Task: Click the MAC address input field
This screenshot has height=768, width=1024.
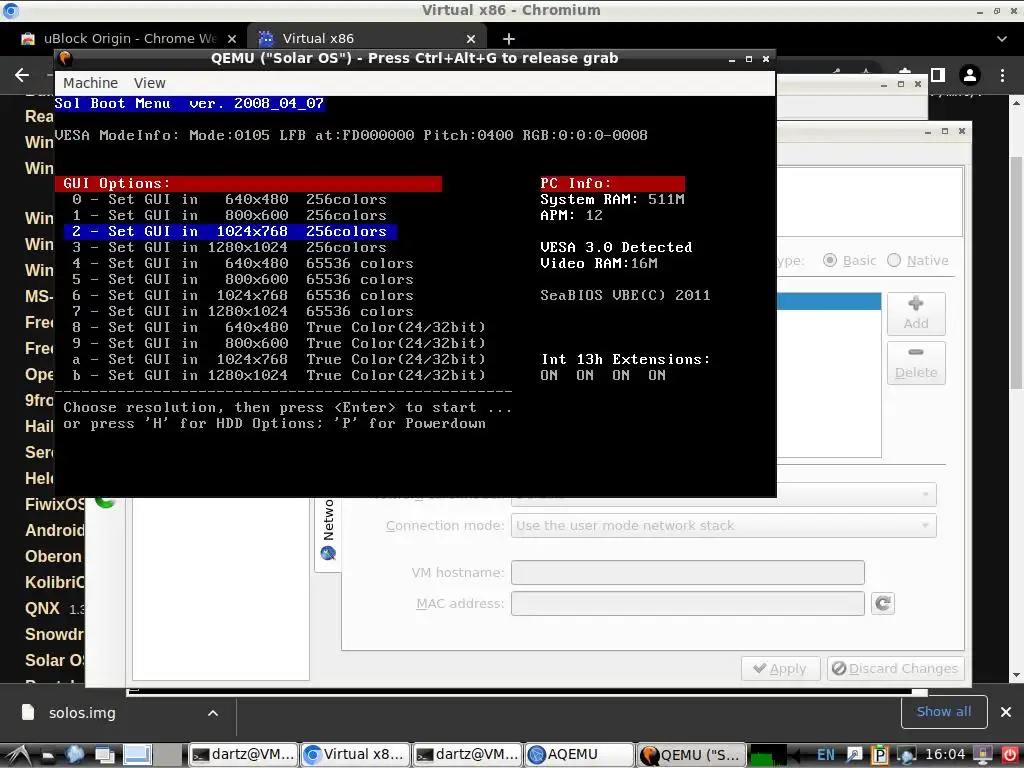Action: pos(687,603)
